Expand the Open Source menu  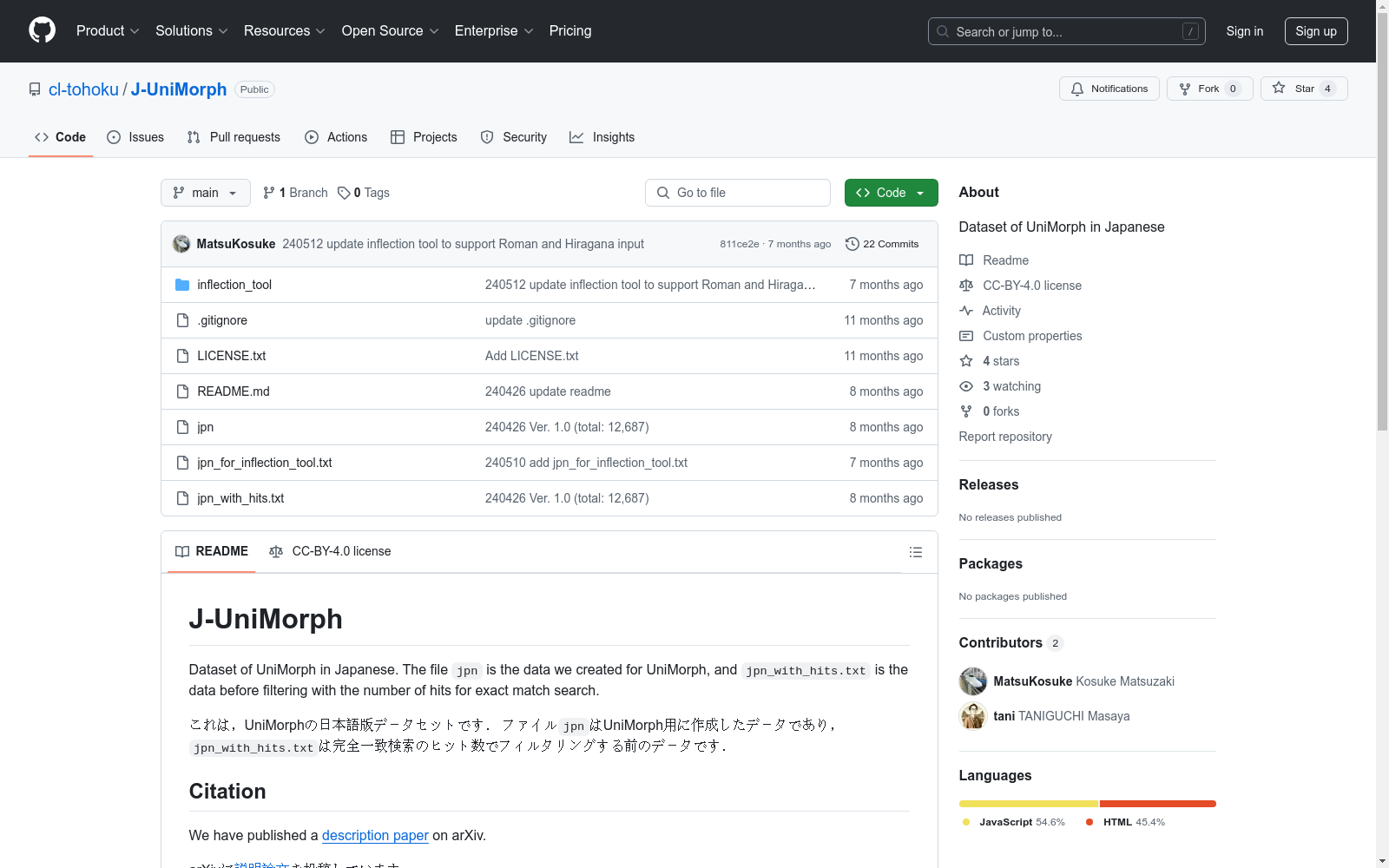[x=391, y=31]
